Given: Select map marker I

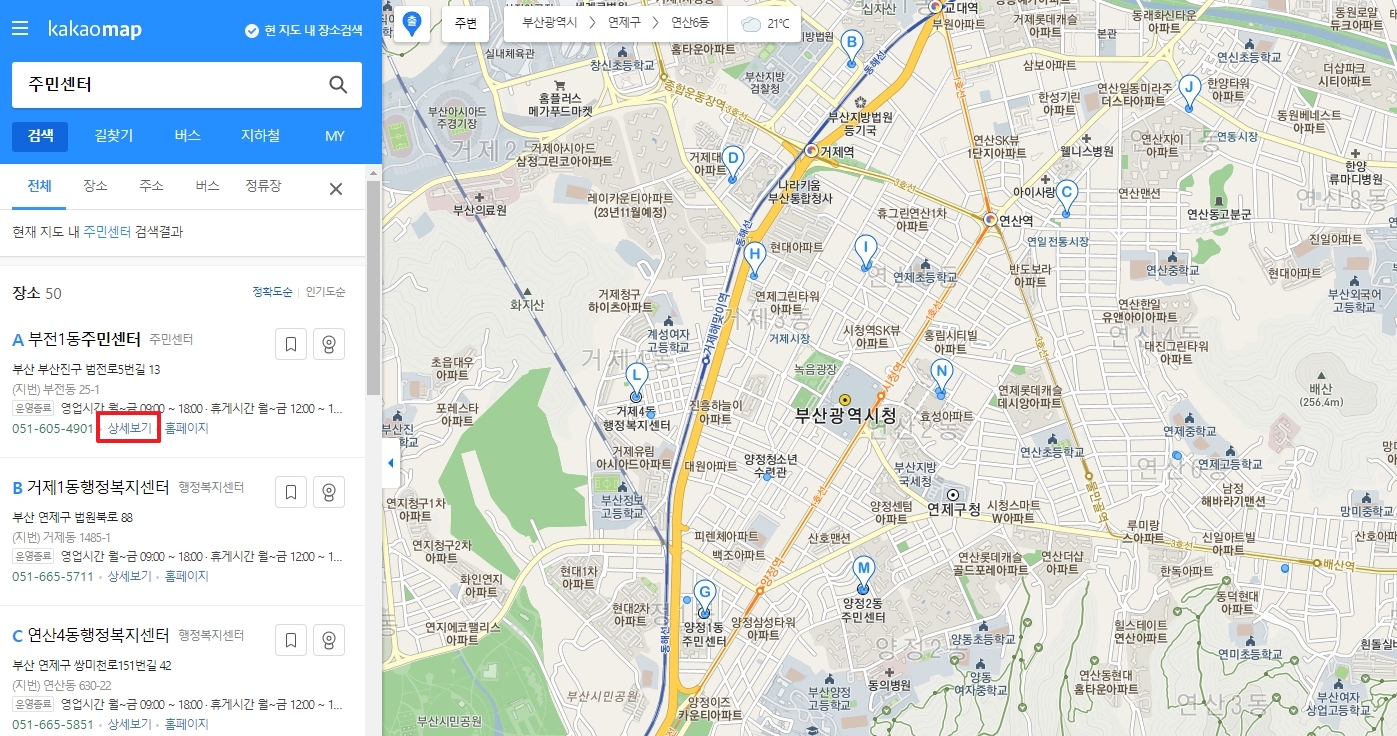Looking at the screenshot, I should coord(867,252).
